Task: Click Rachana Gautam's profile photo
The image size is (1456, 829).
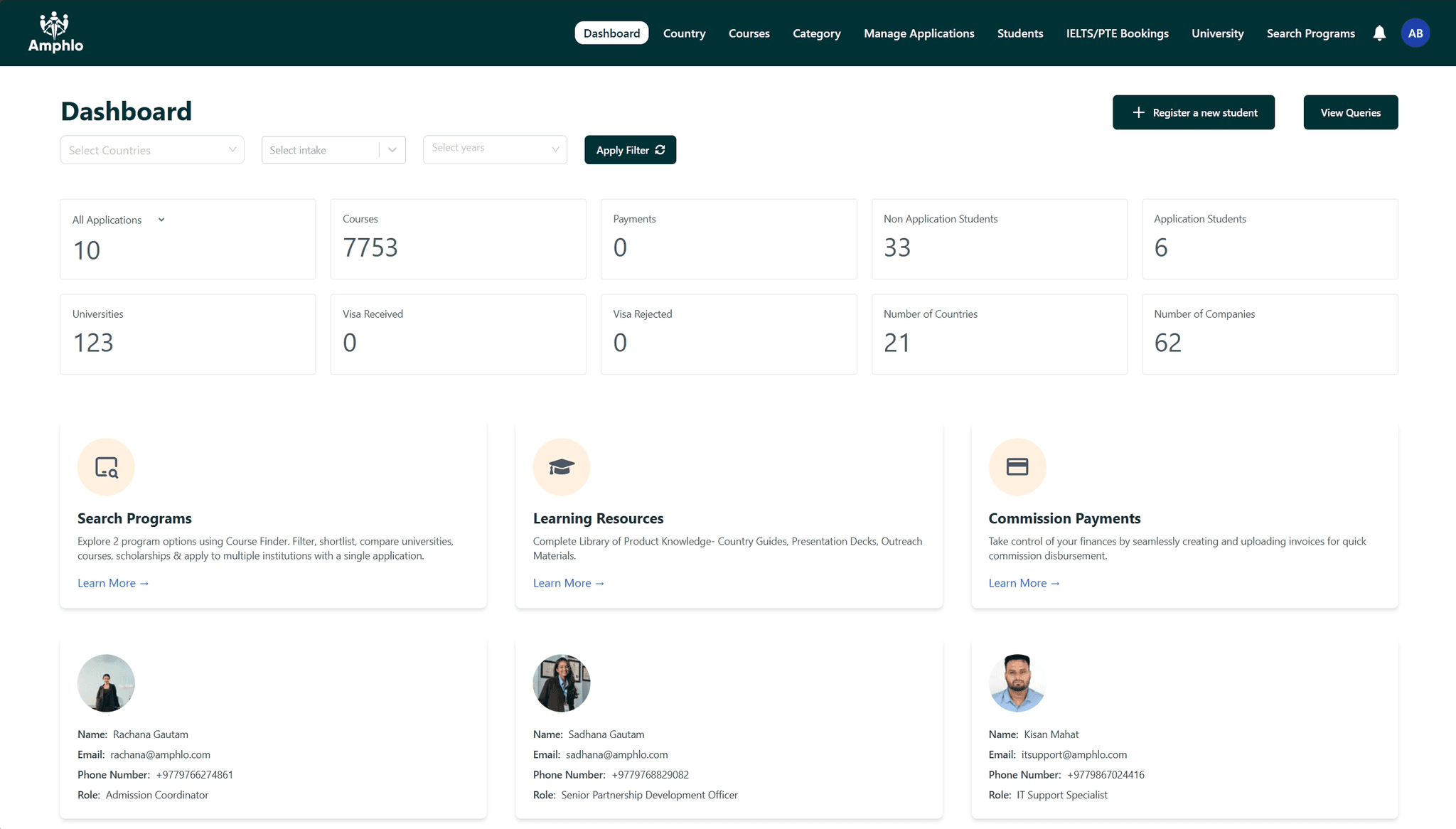Action: click(x=106, y=683)
